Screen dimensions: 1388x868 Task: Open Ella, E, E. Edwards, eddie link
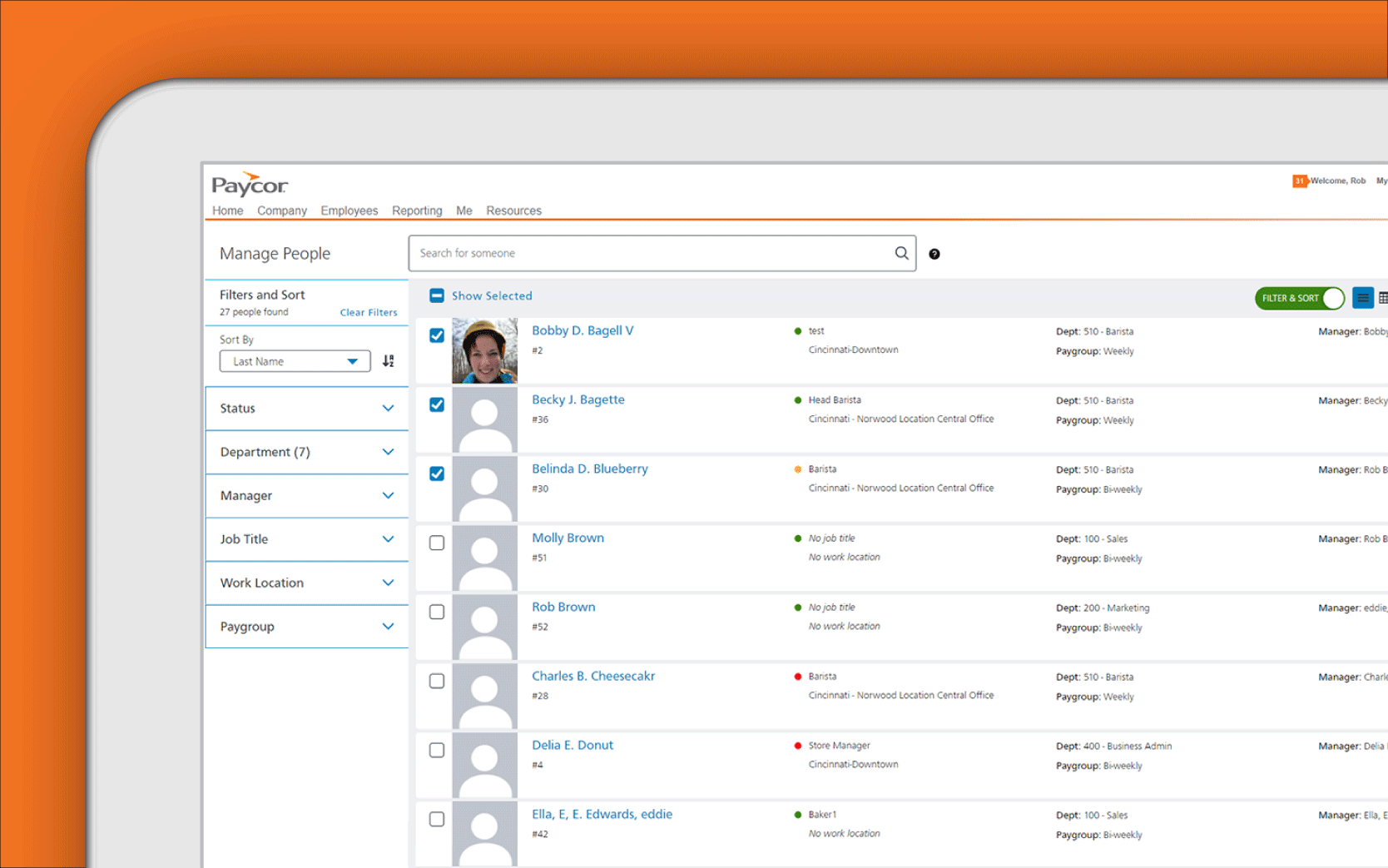602,814
